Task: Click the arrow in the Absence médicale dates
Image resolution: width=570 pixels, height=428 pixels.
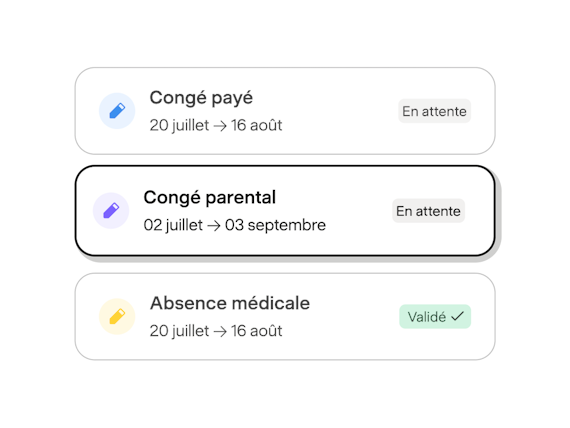Action: tap(220, 331)
